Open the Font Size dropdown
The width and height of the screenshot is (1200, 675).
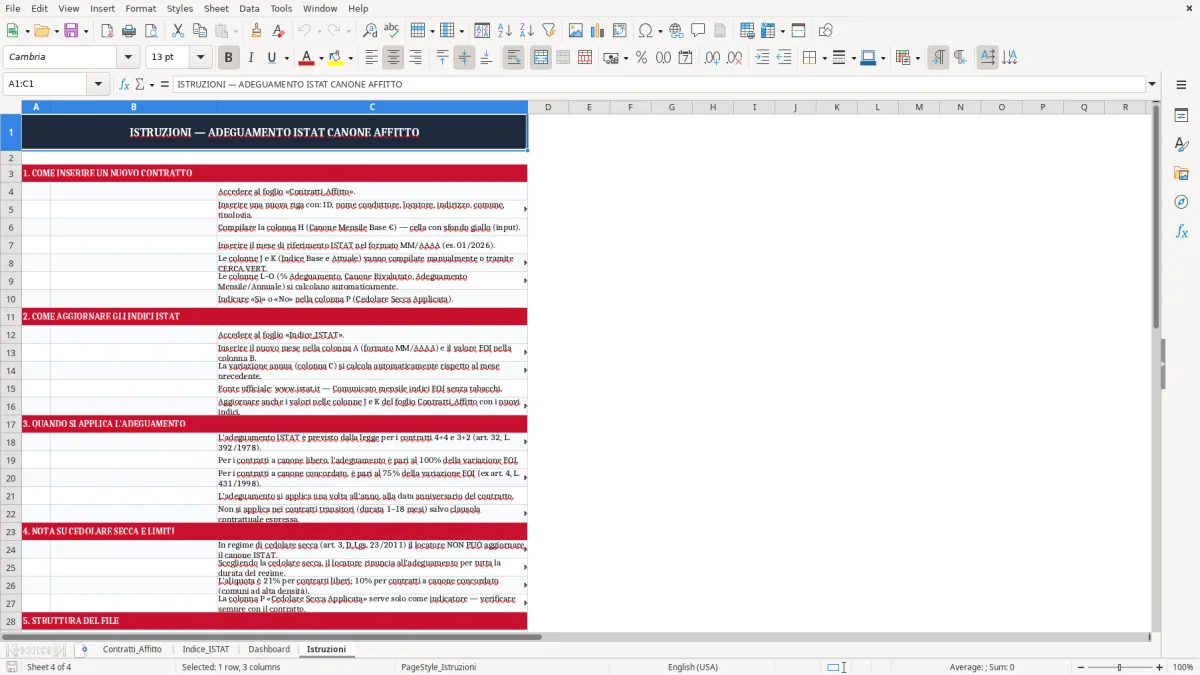(x=201, y=57)
